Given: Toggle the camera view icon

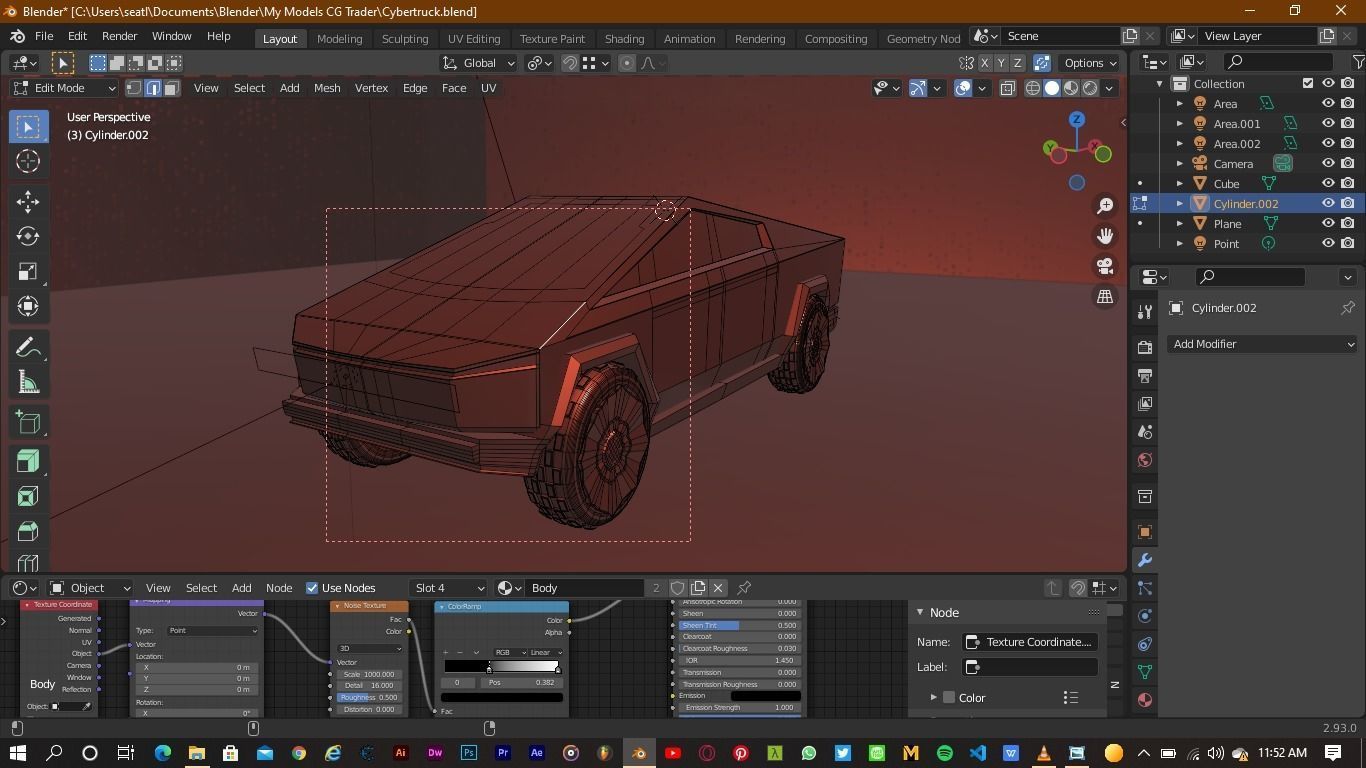Looking at the screenshot, I should pos(1105,266).
